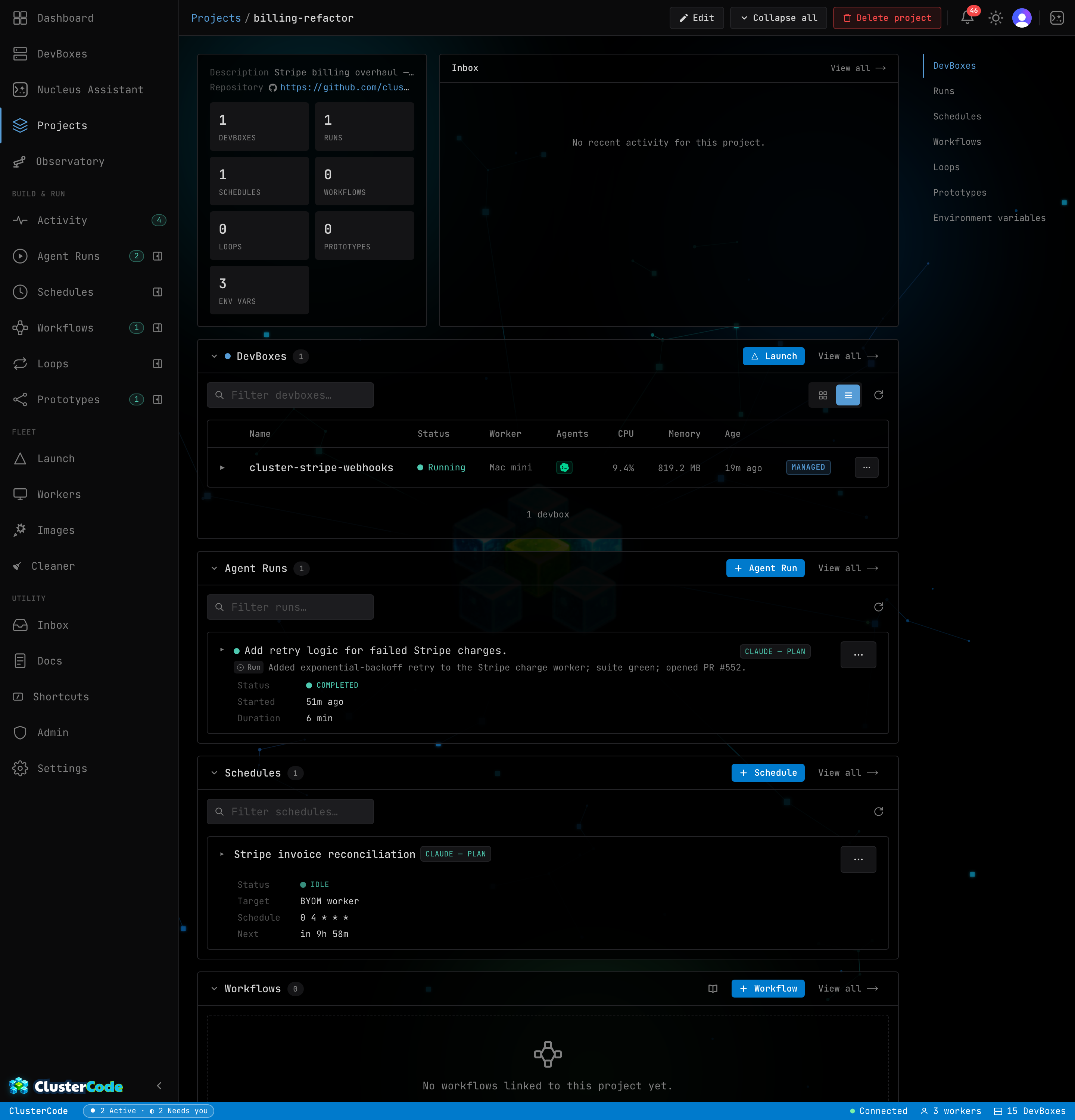Screen dimensions: 1075x1120
Task: Refresh the DevBoxes list
Action: 879,395
